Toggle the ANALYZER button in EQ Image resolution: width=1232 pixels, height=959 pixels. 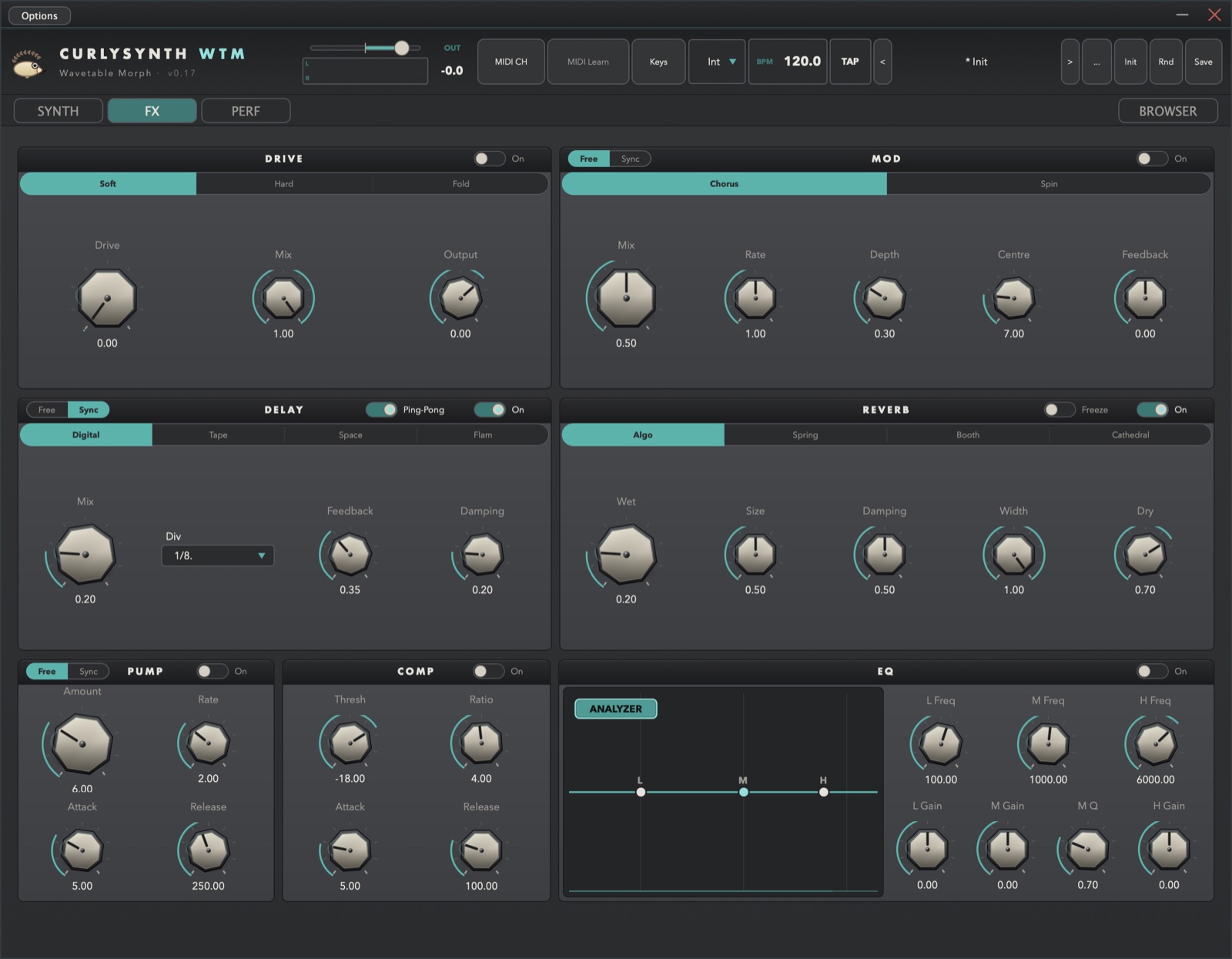615,709
